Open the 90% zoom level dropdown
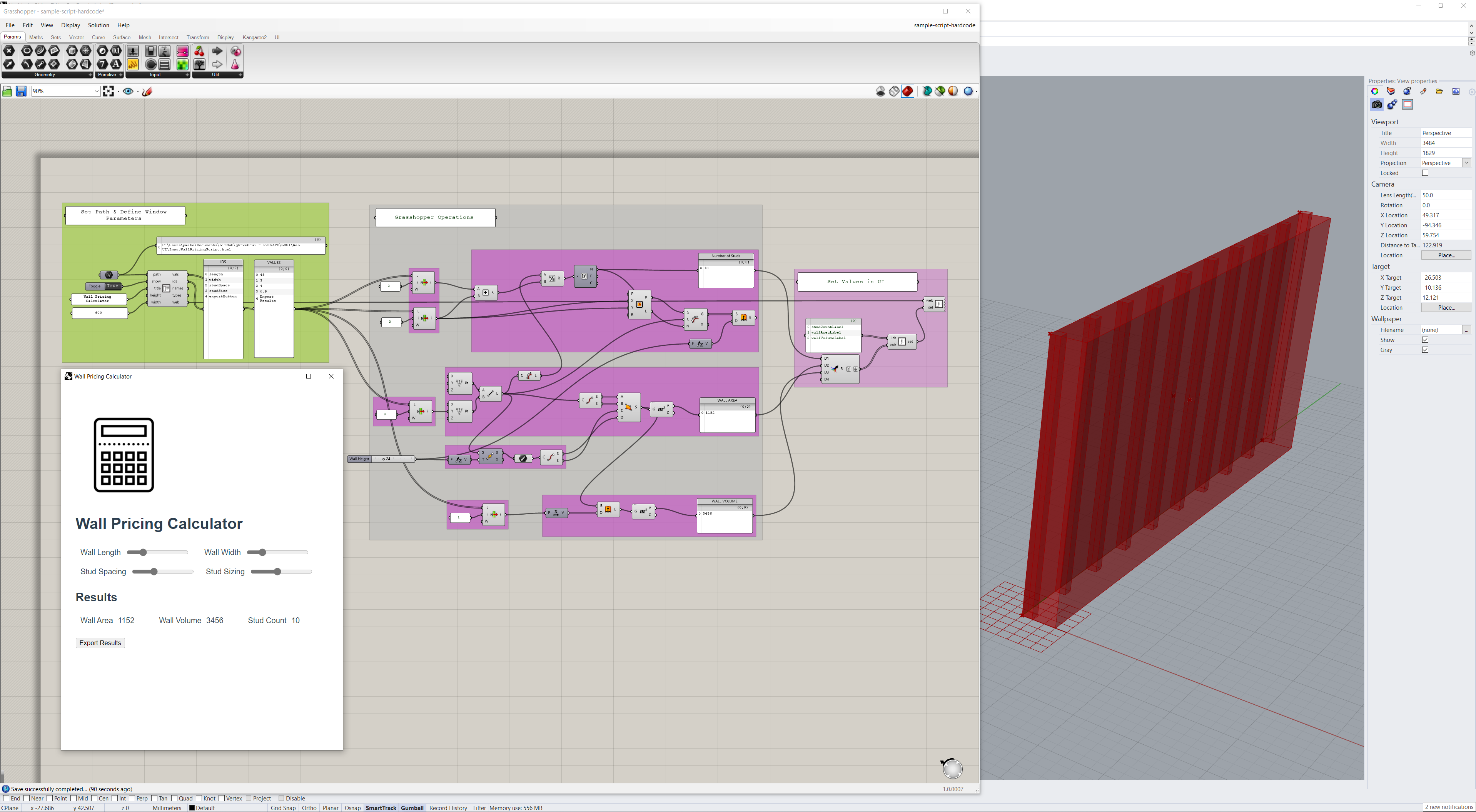 (x=96, y=92)
